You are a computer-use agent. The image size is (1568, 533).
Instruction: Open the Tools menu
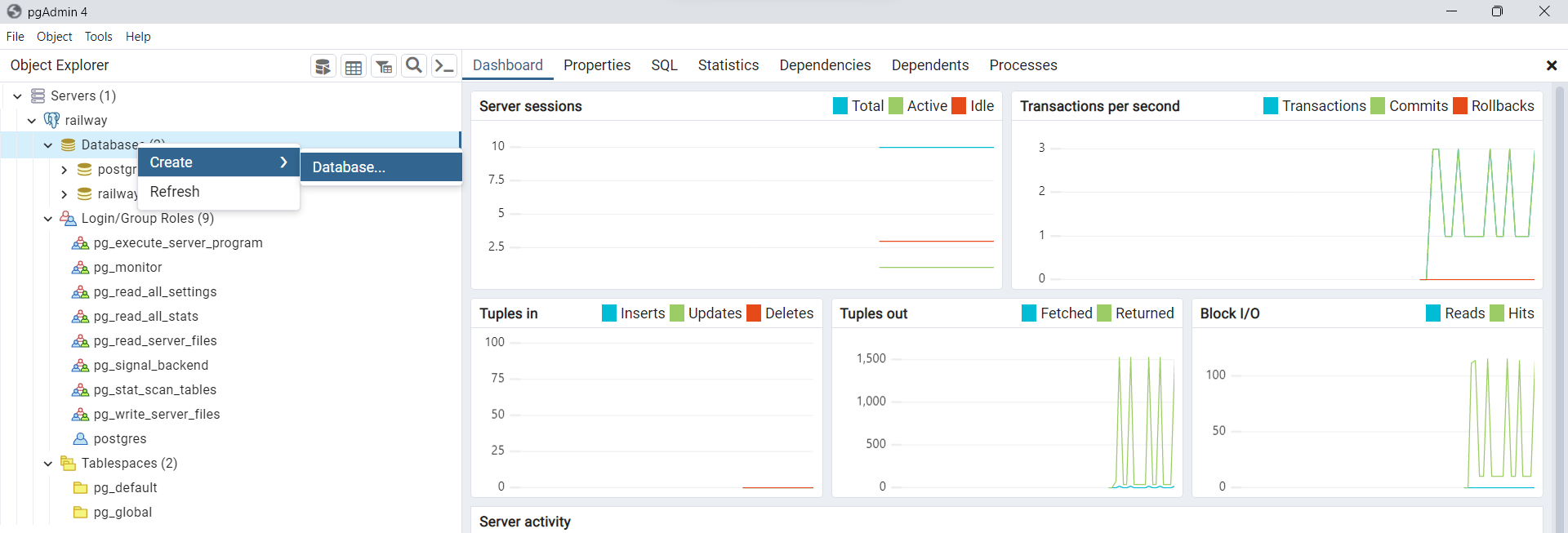(x=99, y=37)
